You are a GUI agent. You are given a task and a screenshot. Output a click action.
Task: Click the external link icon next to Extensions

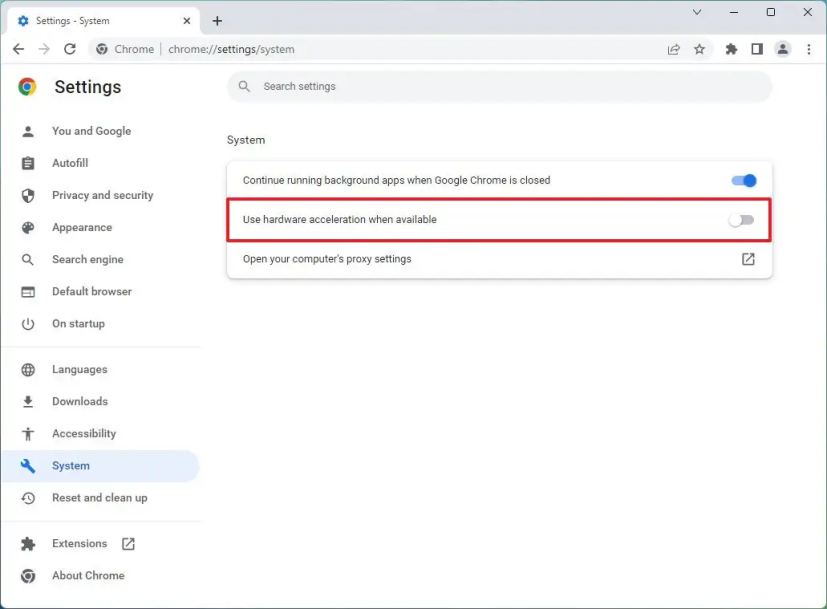tap(128, 544)
